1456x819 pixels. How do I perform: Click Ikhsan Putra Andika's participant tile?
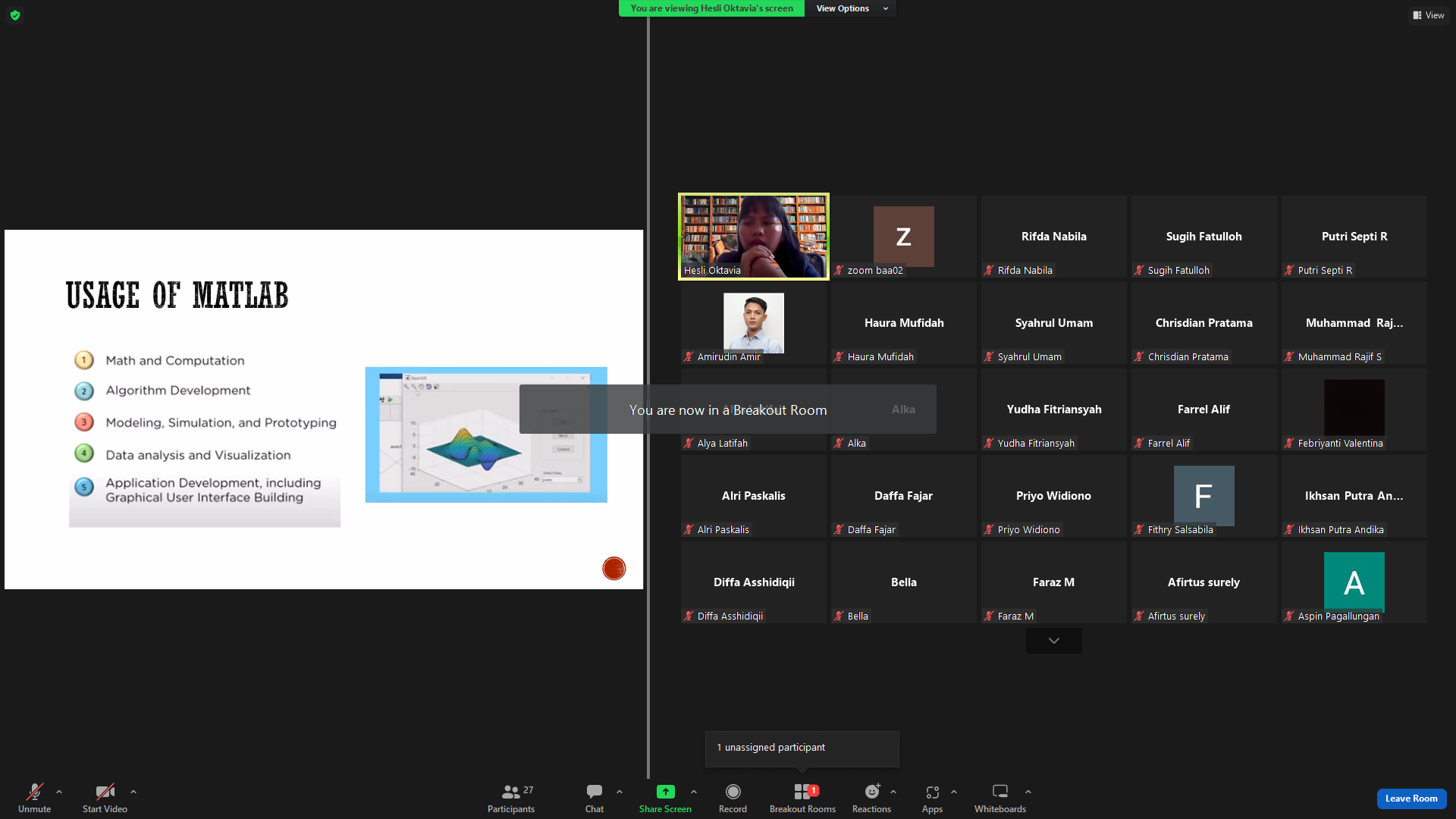1354,496
